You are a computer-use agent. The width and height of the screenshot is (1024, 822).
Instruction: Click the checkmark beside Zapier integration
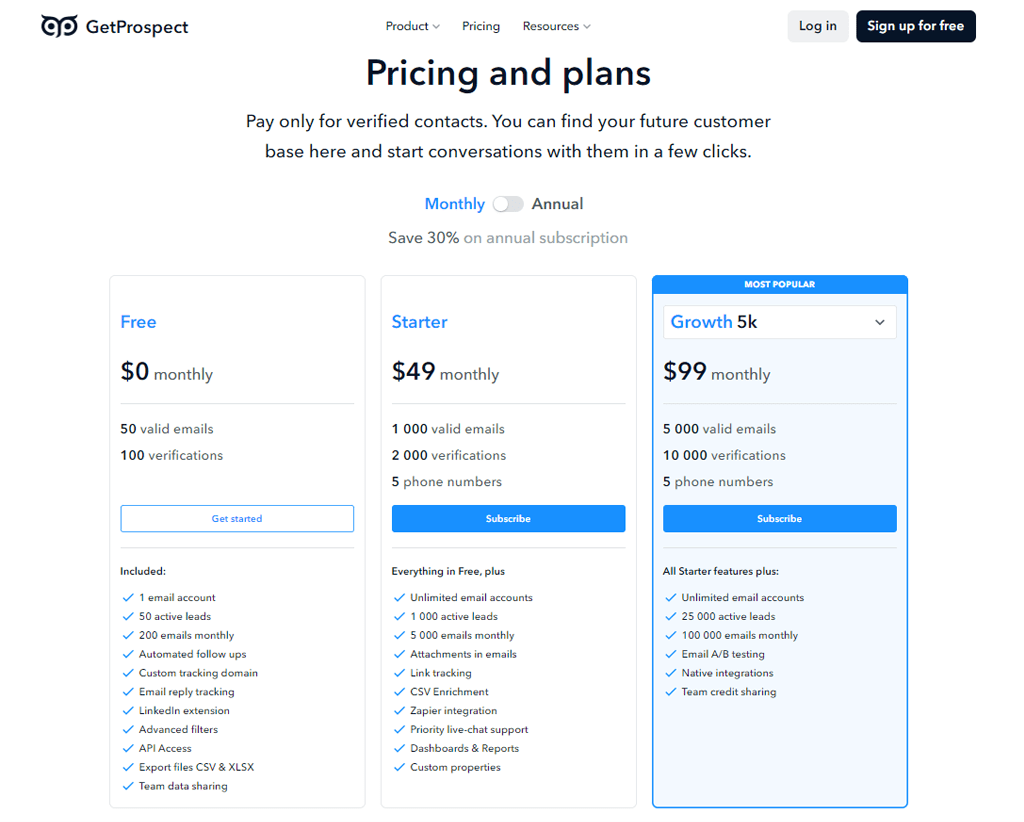point(399,710)
